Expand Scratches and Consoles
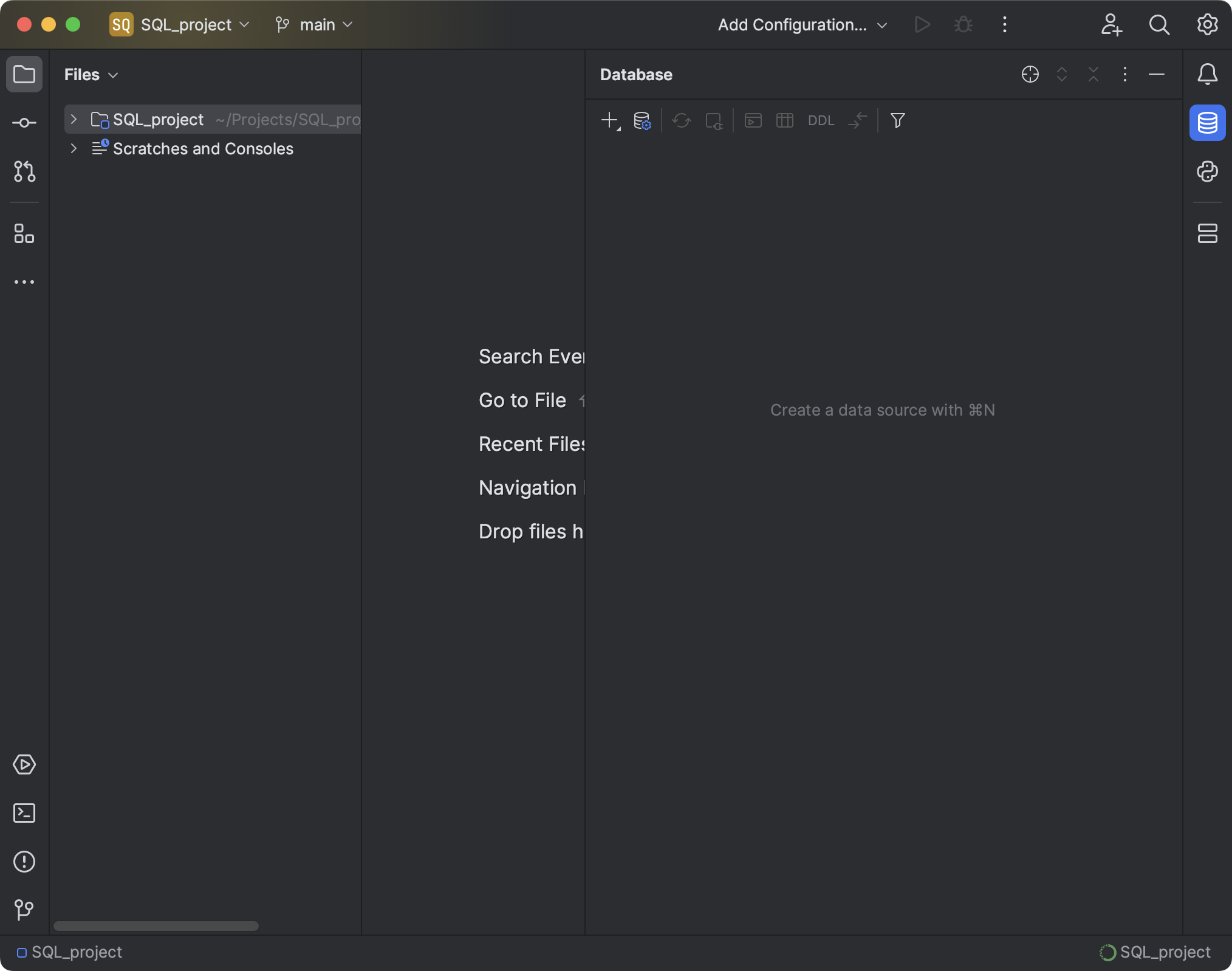The height and width of the screenshot is (971, 1232). tap(74, 149)
